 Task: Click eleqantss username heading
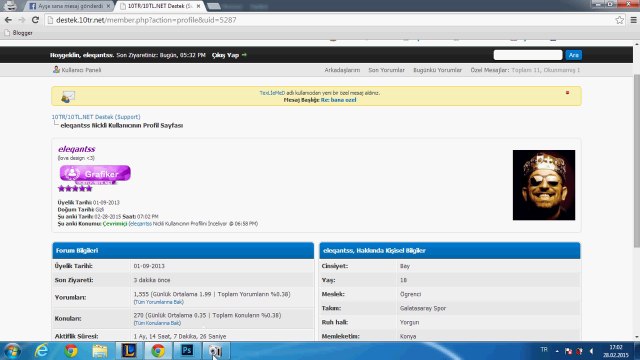coord(76,149)
